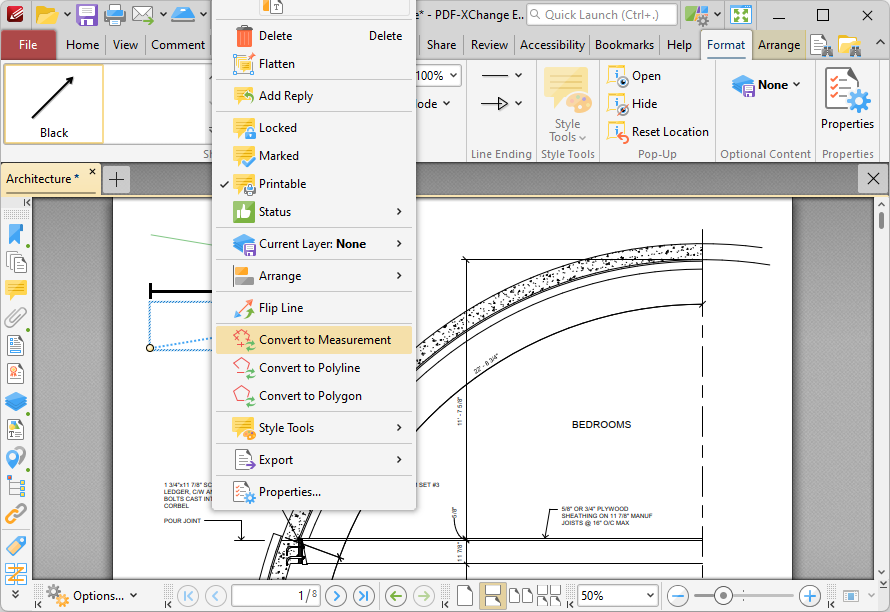The height and width of the screenshot is (612, 890).
Task: Expand the Arrange submenu
Action: coord(313,276)
